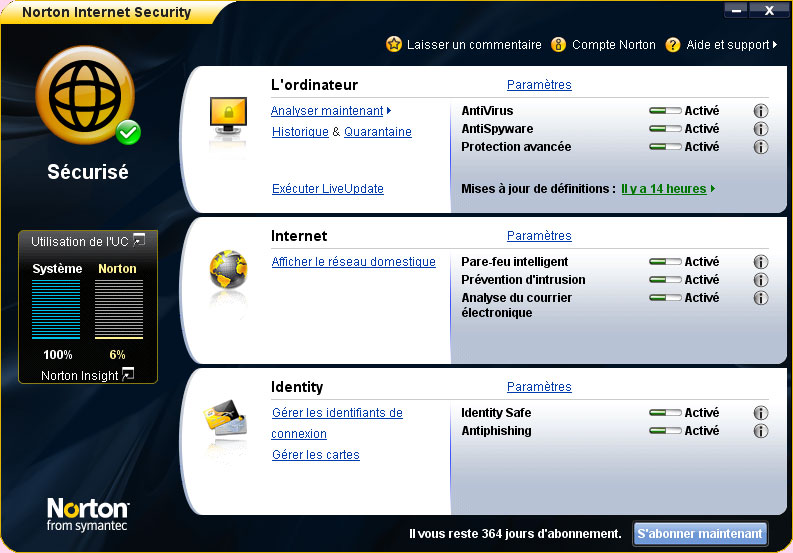Click the Identity credit cards icon
The image size is (793, 553).
(226, 421)
